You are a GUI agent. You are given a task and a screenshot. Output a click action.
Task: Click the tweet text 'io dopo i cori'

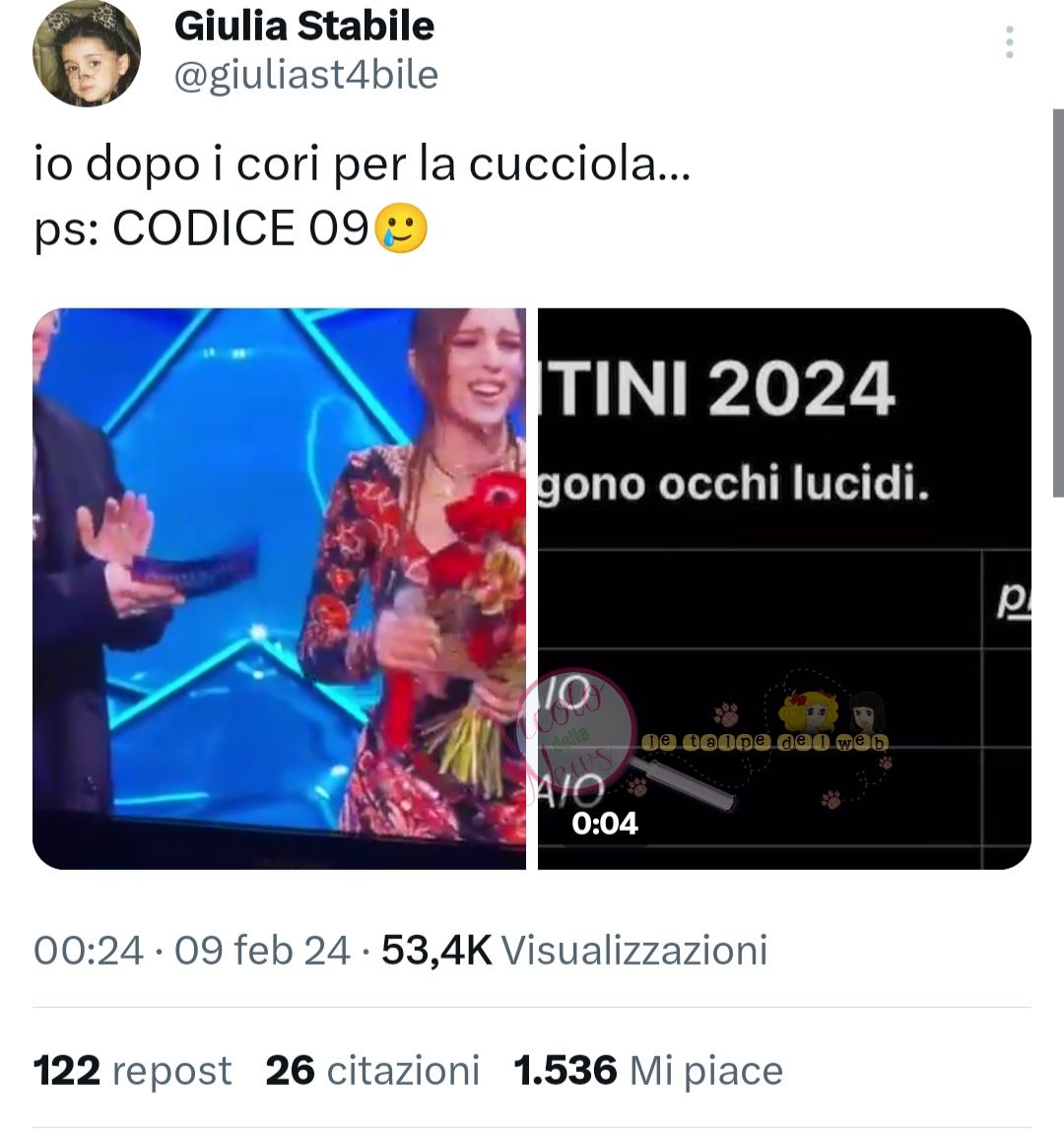(176, 164)
